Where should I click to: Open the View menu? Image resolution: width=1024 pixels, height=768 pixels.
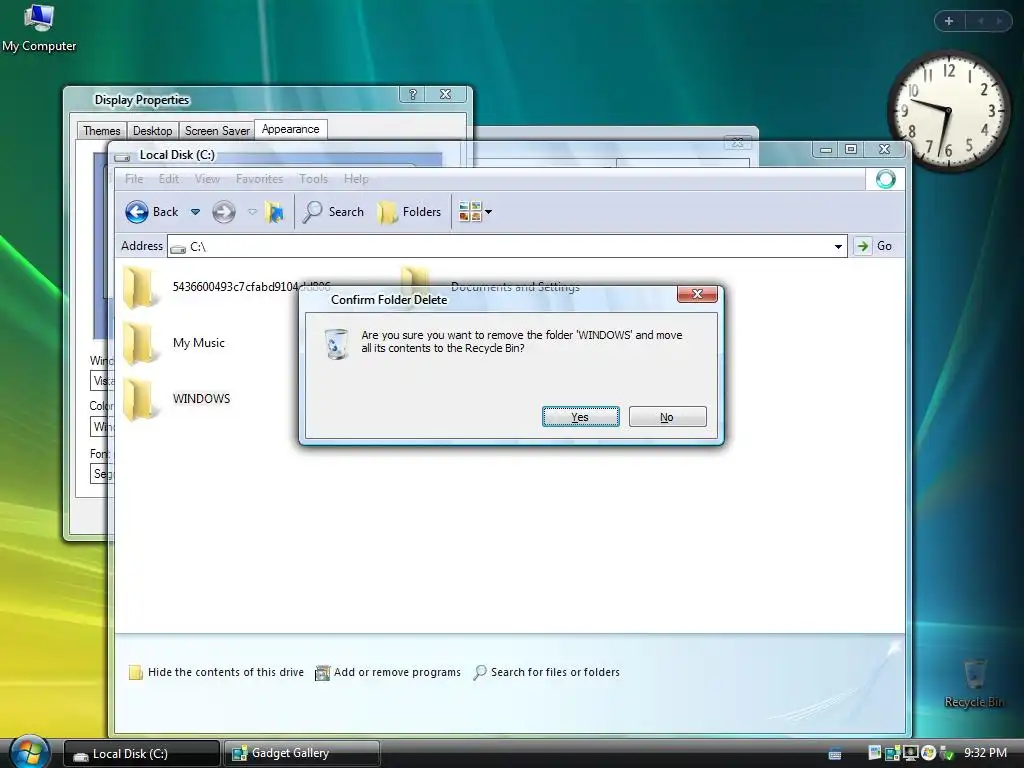click(207, 178)
